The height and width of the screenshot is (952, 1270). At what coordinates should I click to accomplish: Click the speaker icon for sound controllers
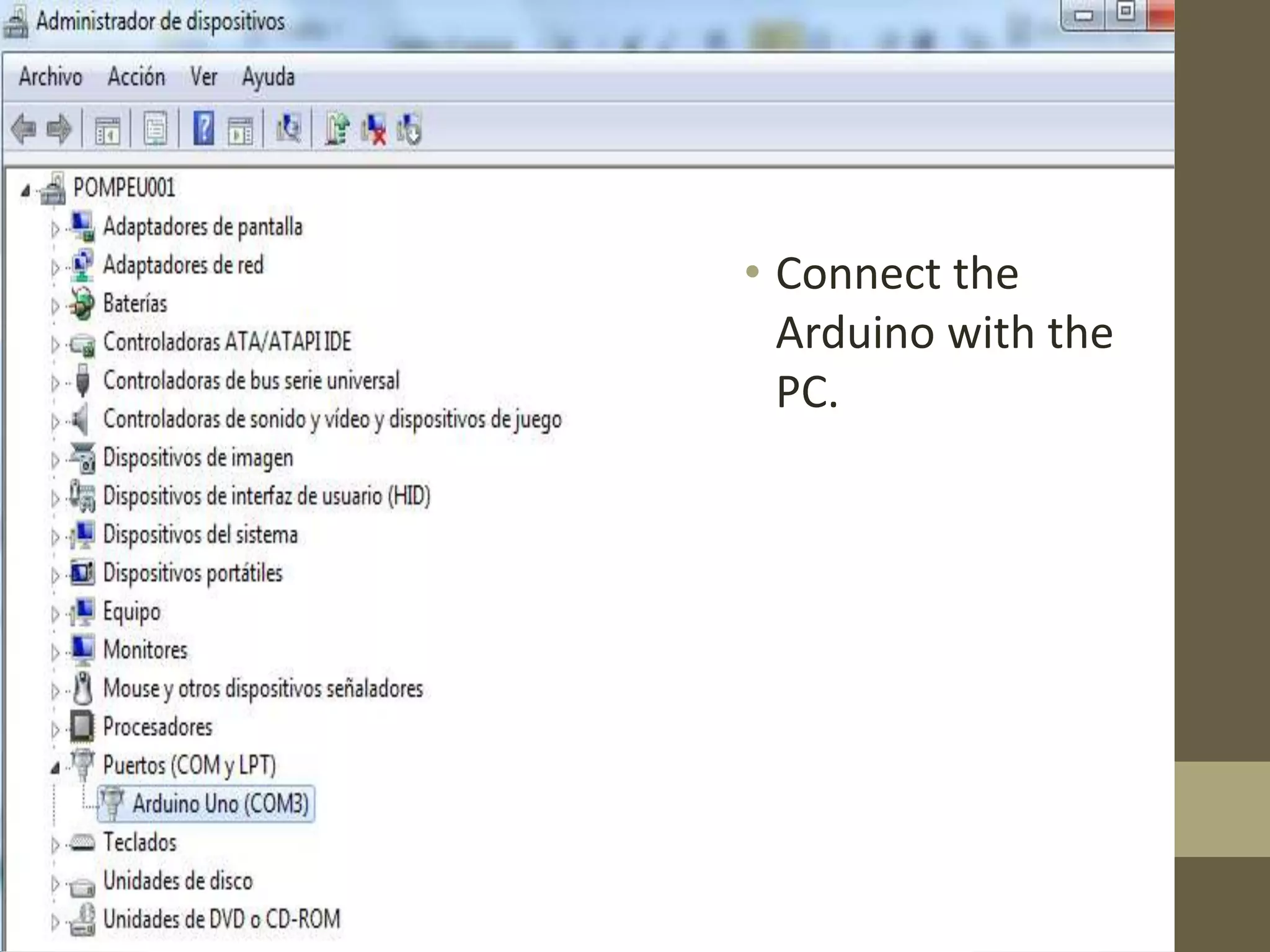(x=81, y=420)
